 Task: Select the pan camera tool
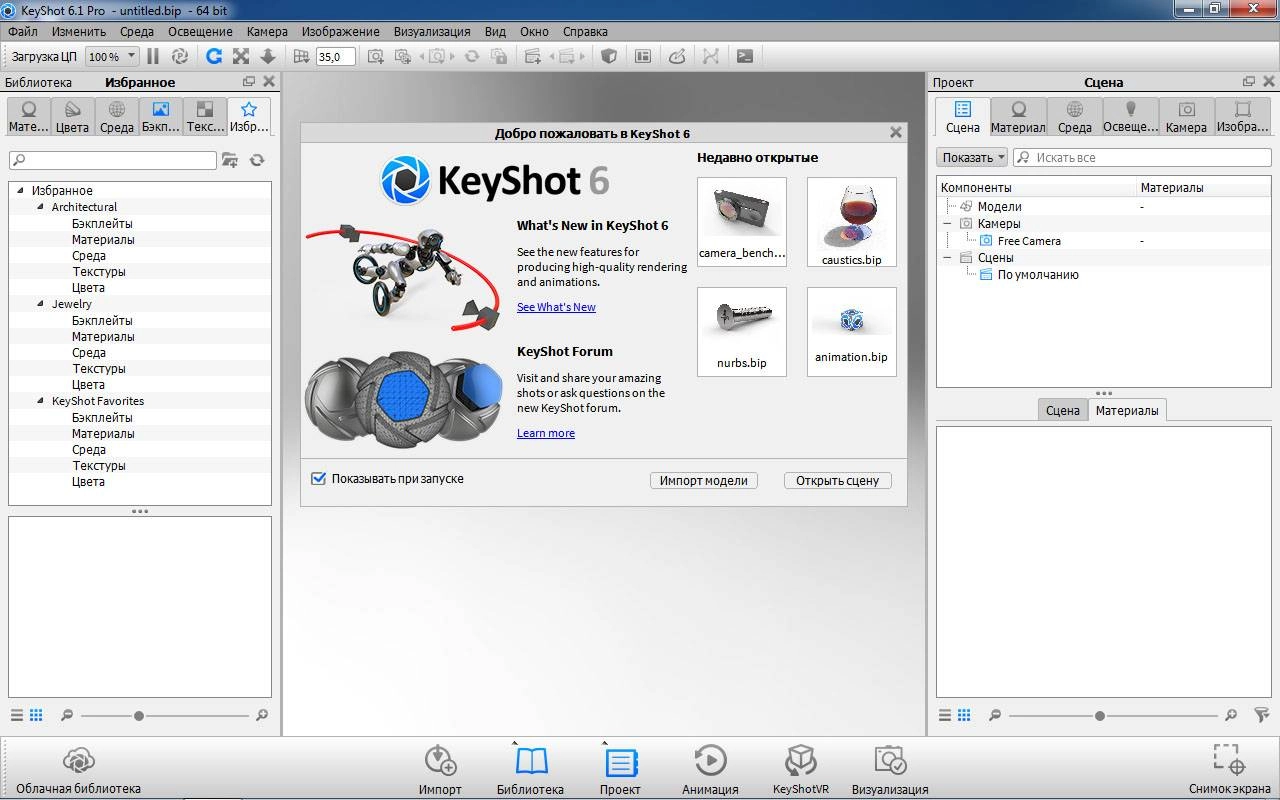click(241, 57)
